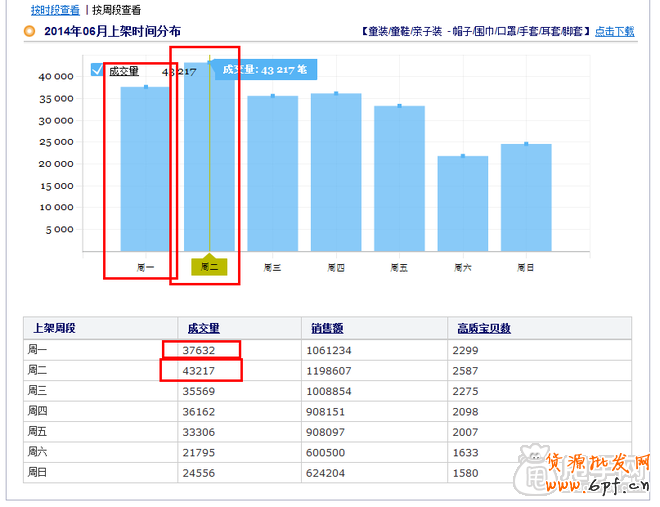Click the 成交量: 43 217 笔 tooltip
The height and width of the screenshot is (507, 660).
[266, 70]
